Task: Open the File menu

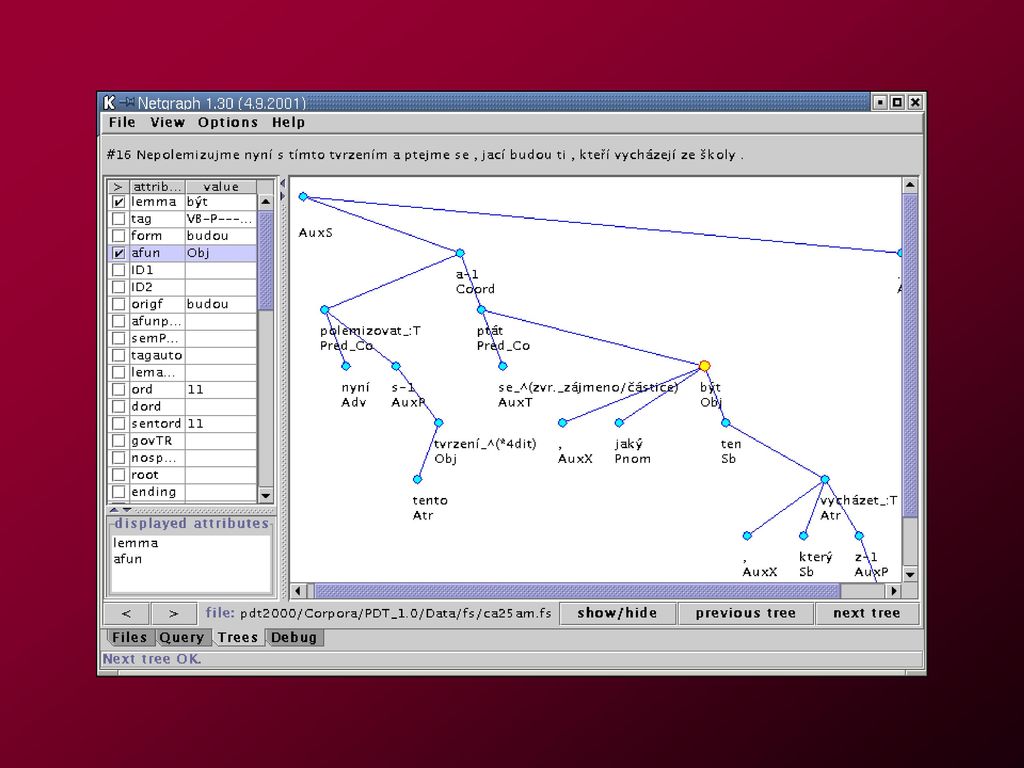Action: point(122,122)
